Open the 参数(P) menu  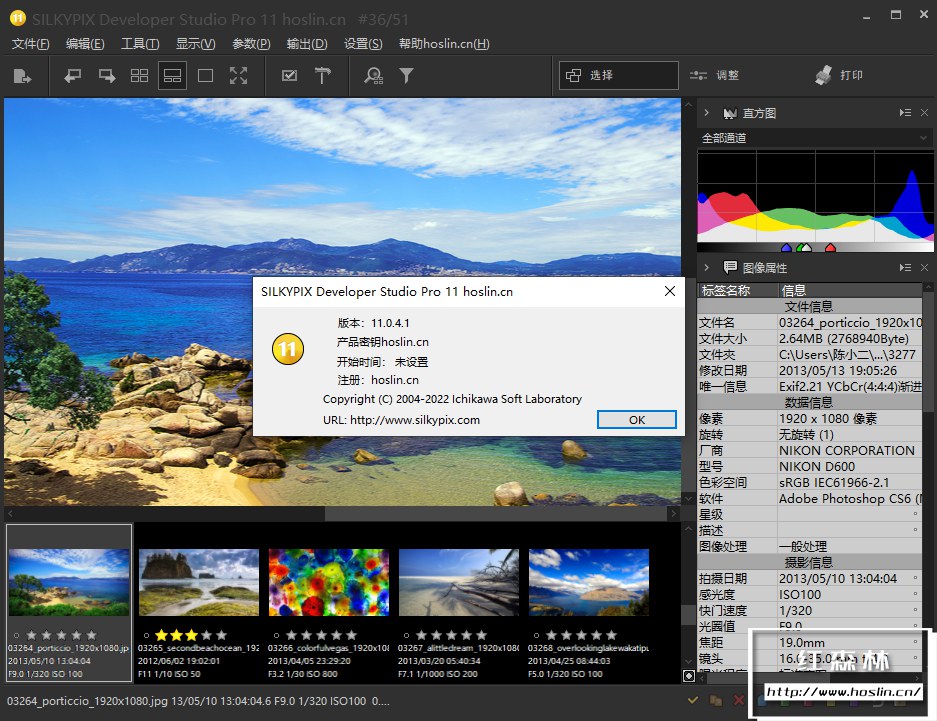[251, 44]
